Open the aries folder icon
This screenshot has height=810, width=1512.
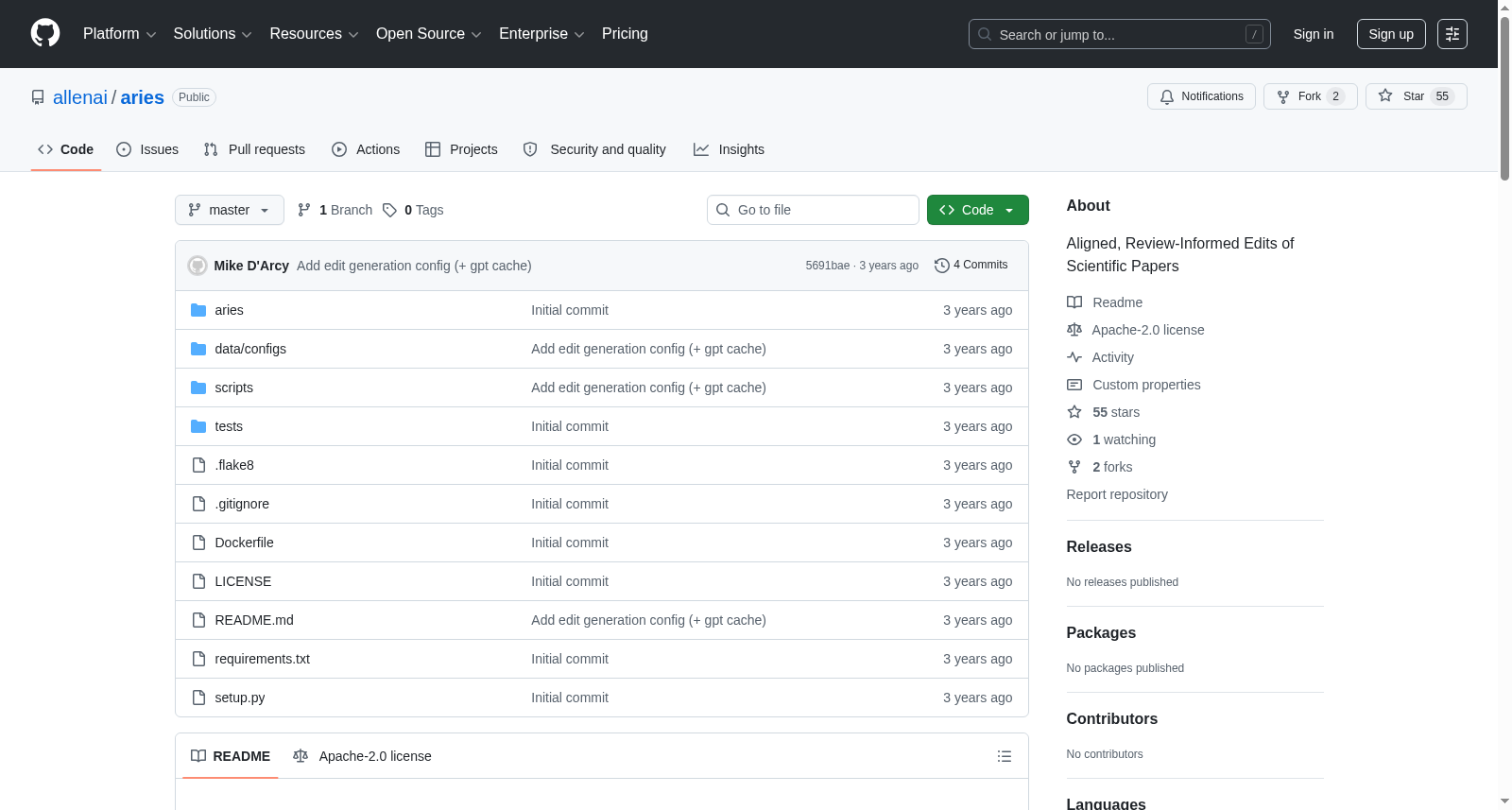198,310
